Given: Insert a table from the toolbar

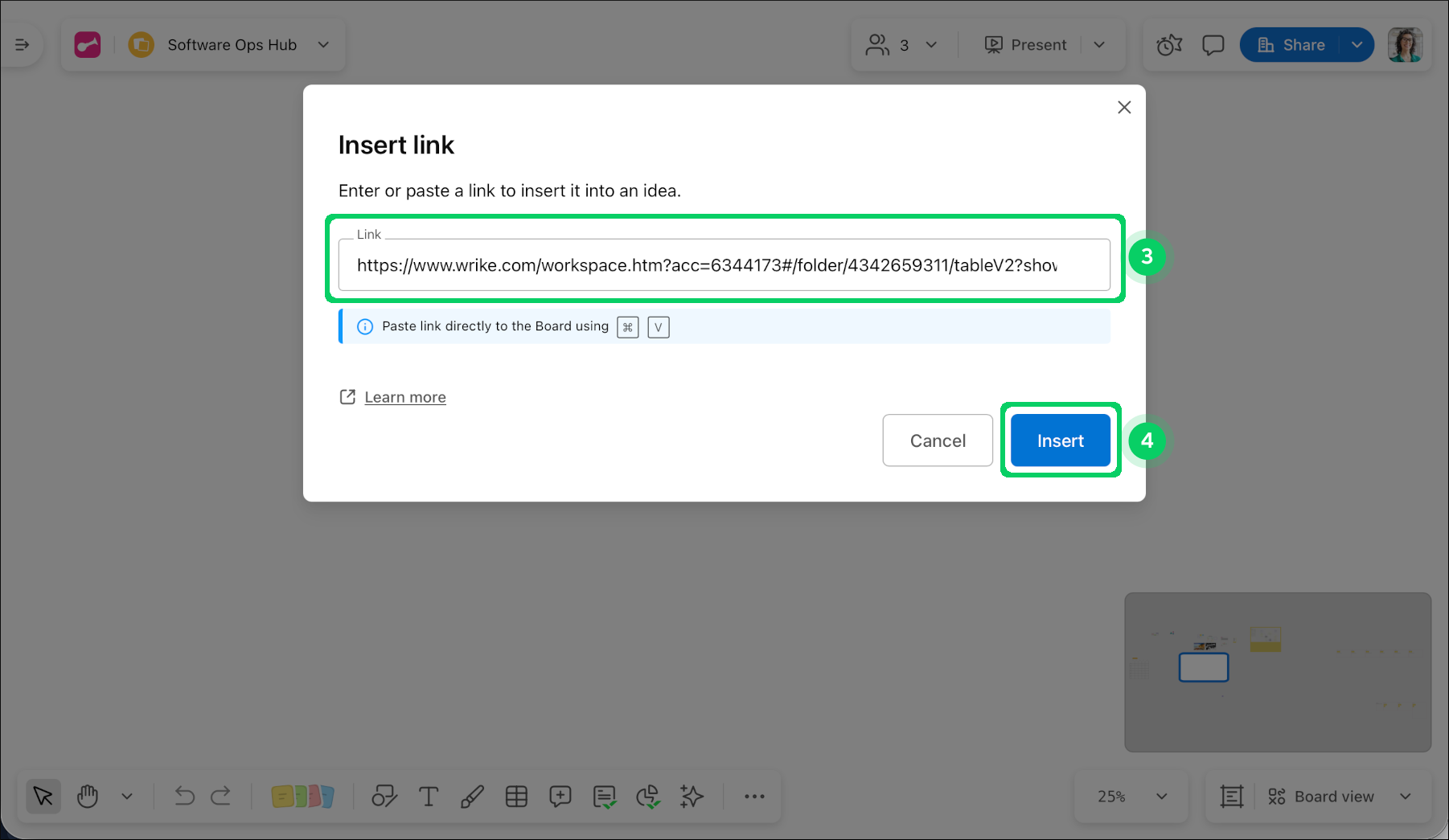Looking at the screenshot, I should click(x=516, y=797).
